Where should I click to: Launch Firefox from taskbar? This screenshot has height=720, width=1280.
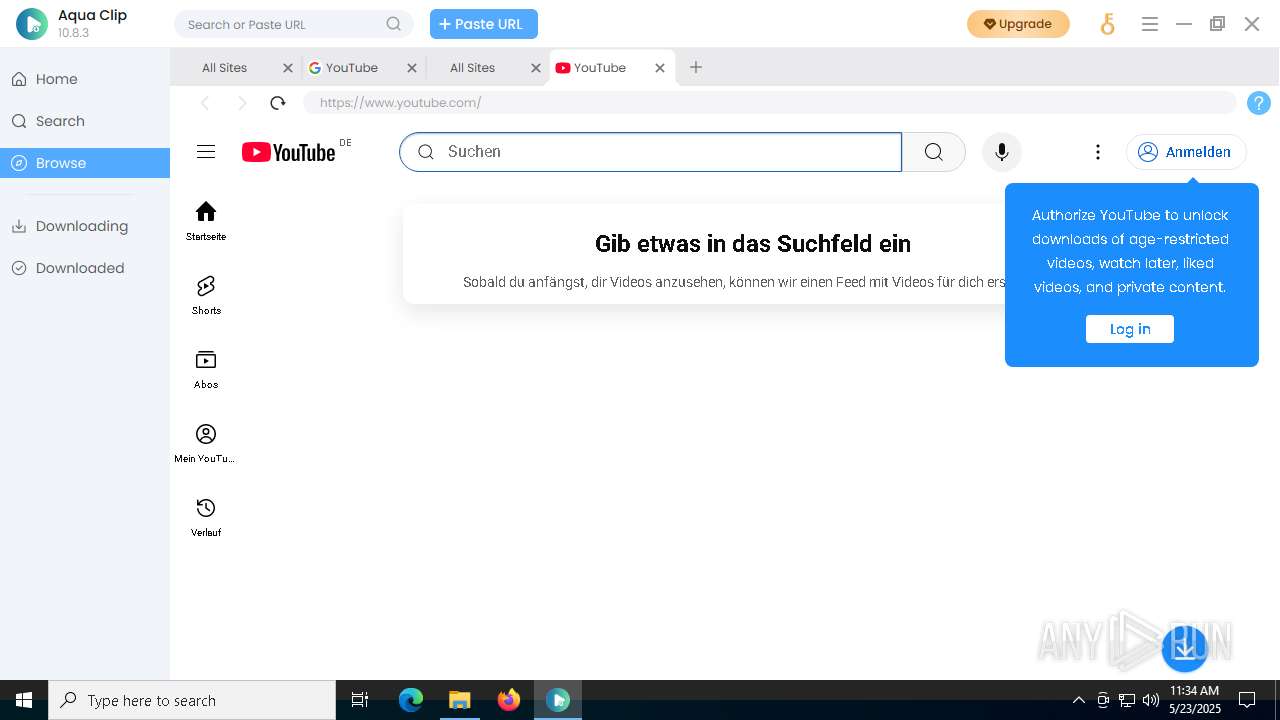tap(508, 700)
